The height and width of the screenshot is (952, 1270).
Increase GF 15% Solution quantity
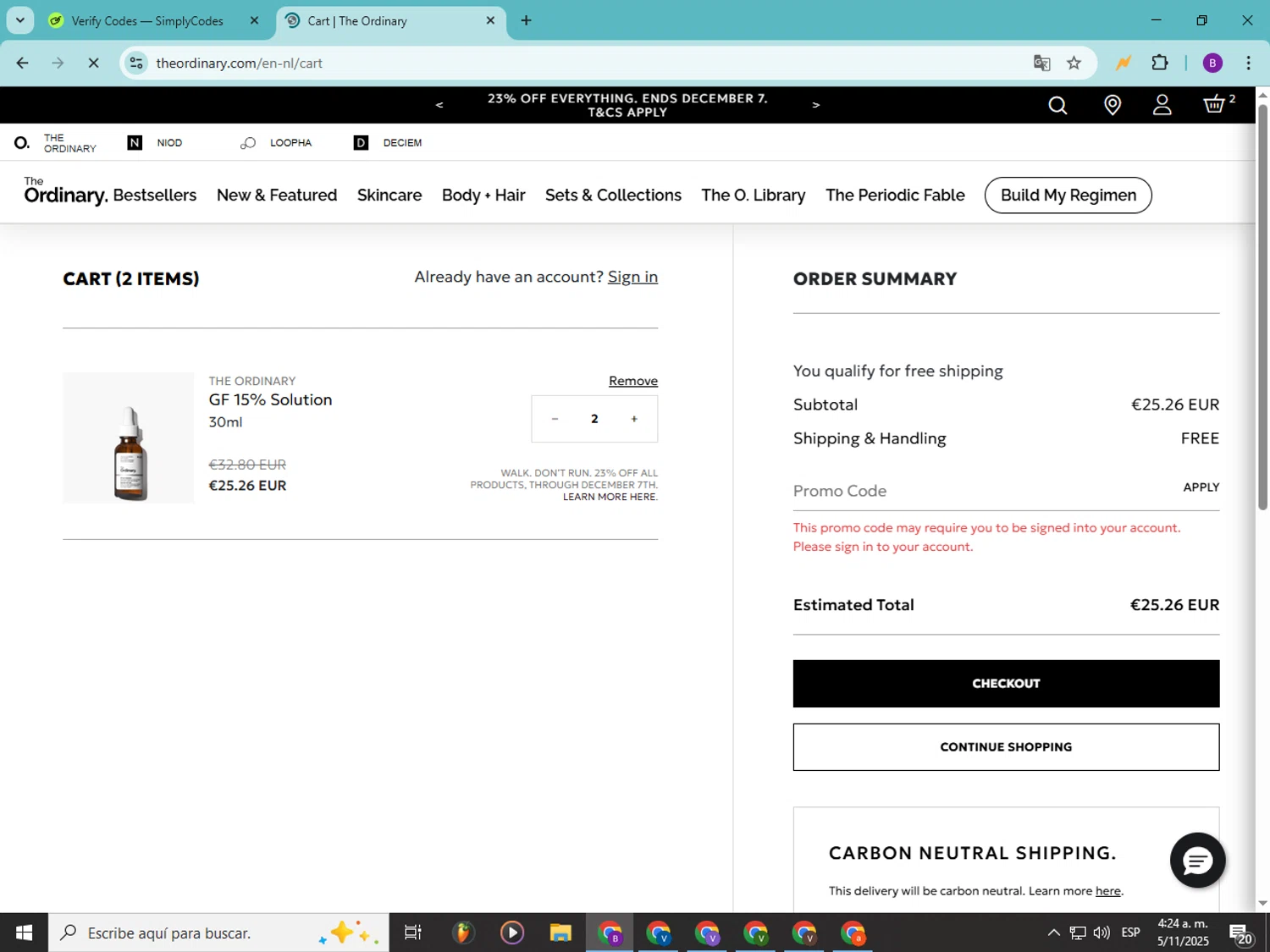[x=634, y=419]
